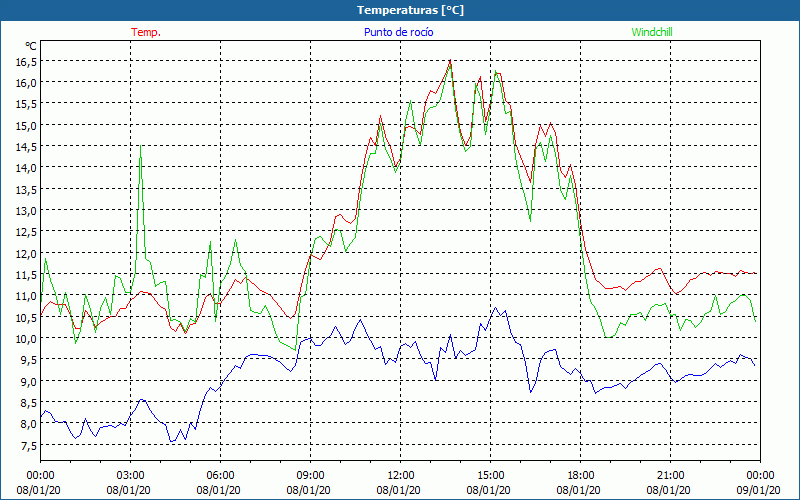800x500 pixels.
Task: Click the 21:00 time axis label
Action: (670, 476)
